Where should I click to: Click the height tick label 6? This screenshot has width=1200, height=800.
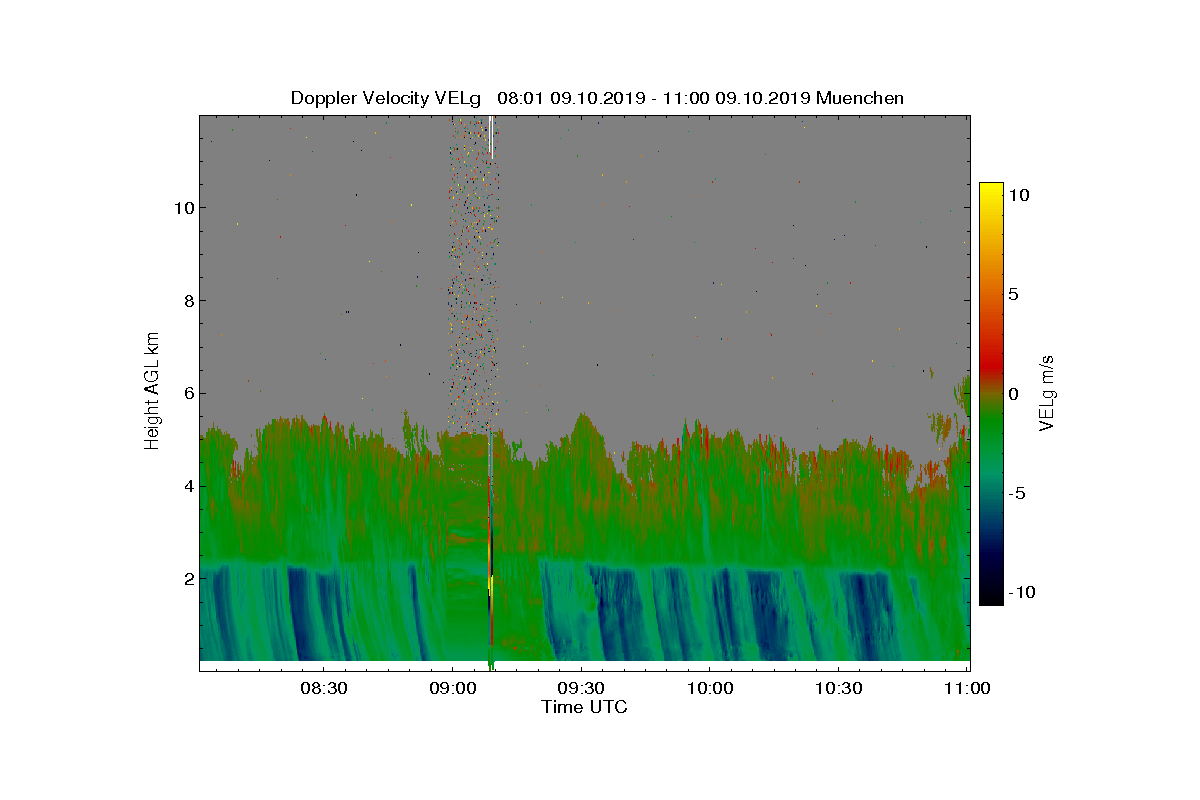(x=187, y=393)
